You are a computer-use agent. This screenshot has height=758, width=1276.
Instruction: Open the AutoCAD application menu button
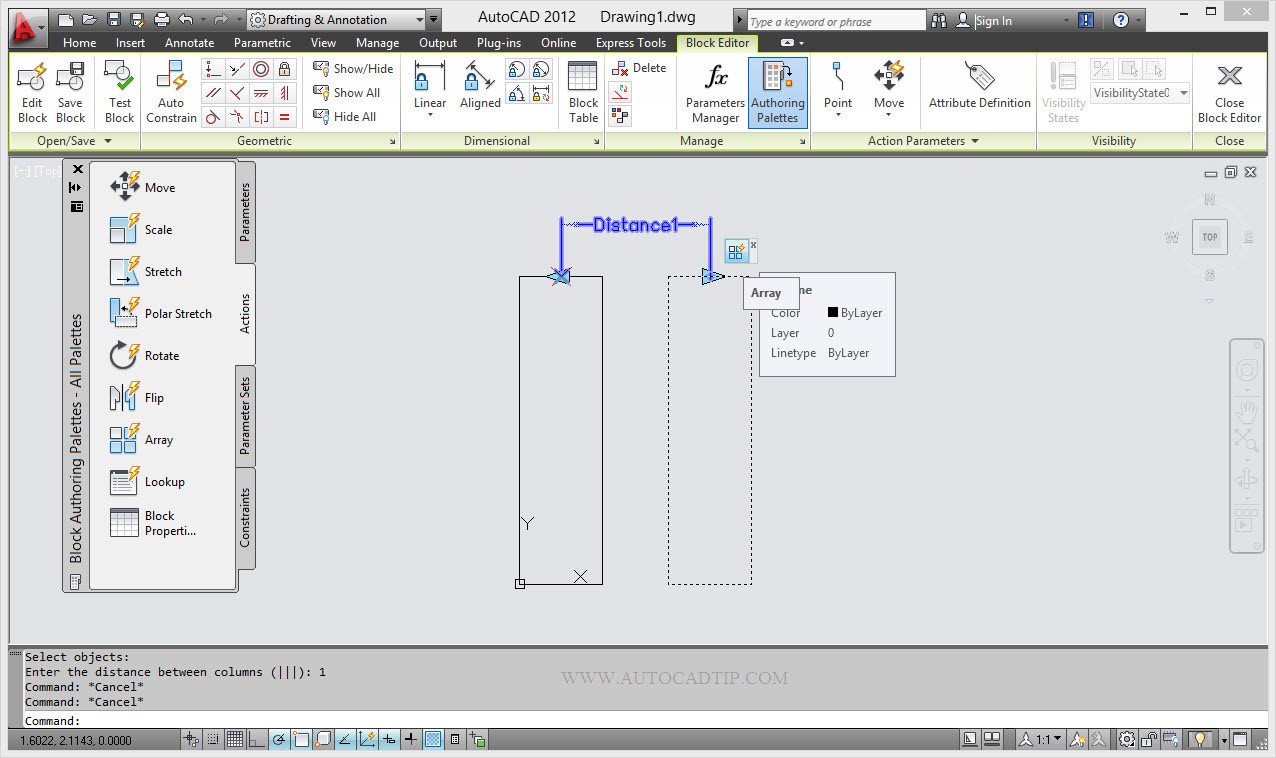(28, 26)
